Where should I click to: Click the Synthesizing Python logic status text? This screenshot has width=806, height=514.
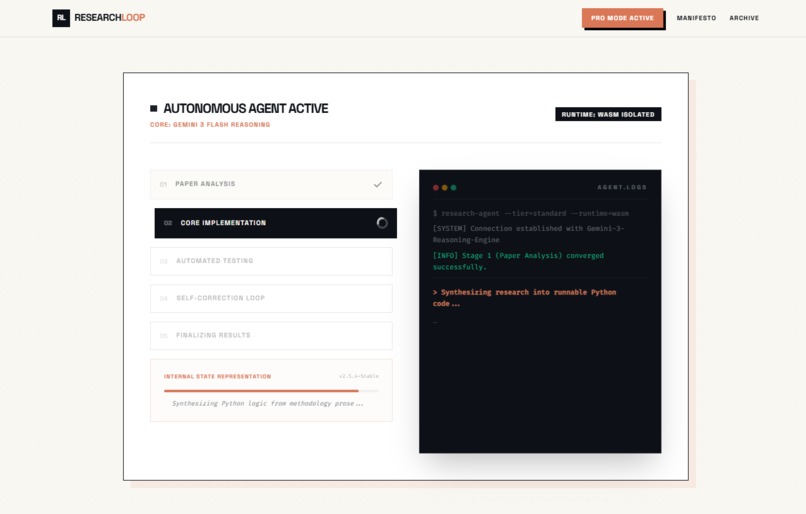(267, 403)
